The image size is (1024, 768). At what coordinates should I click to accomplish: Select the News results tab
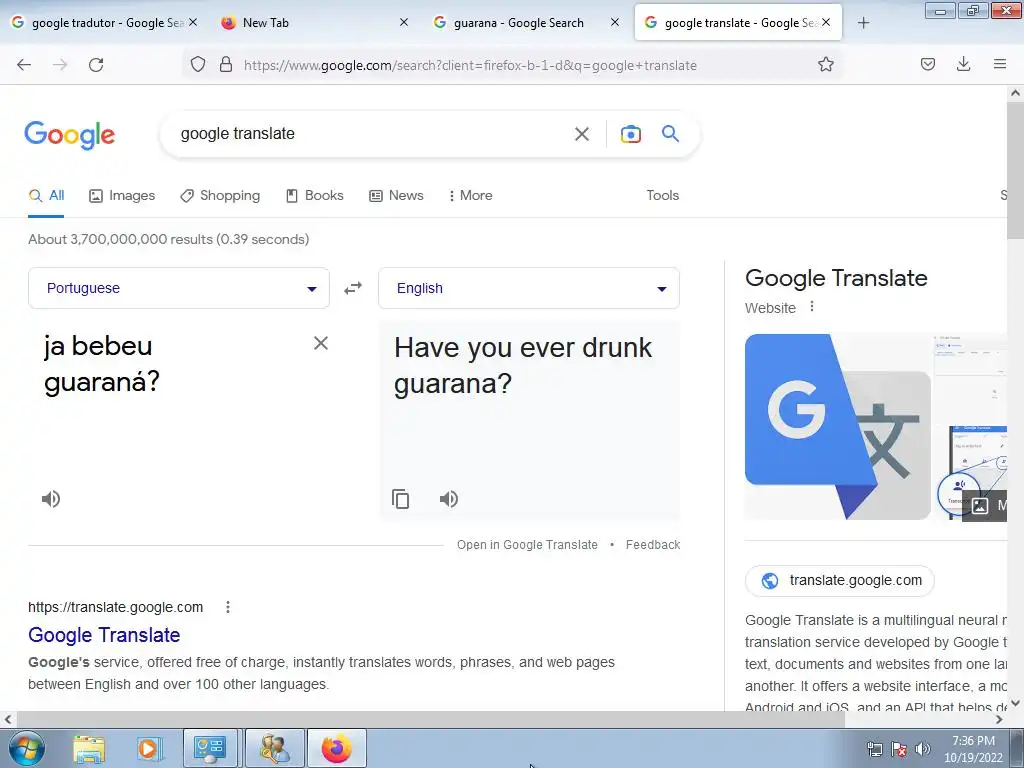[396, 195]
